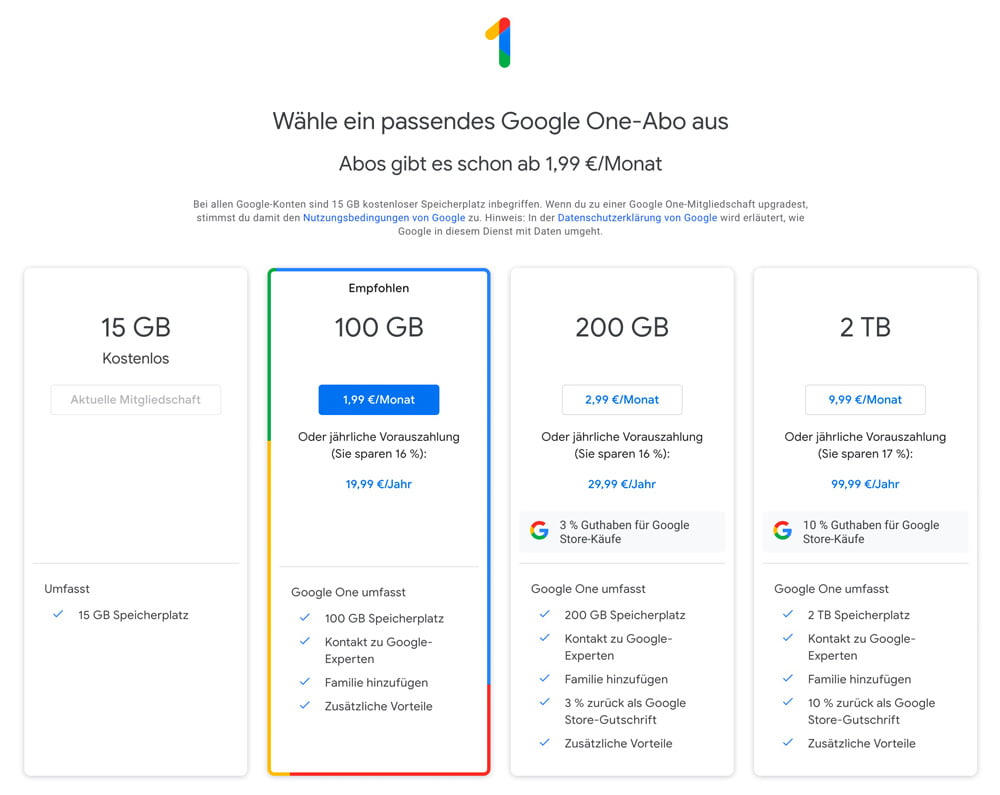Click Kontakt zu Google-Experten in 2 TB plan
Screen dimensions: 1000x795
point(861,647)
